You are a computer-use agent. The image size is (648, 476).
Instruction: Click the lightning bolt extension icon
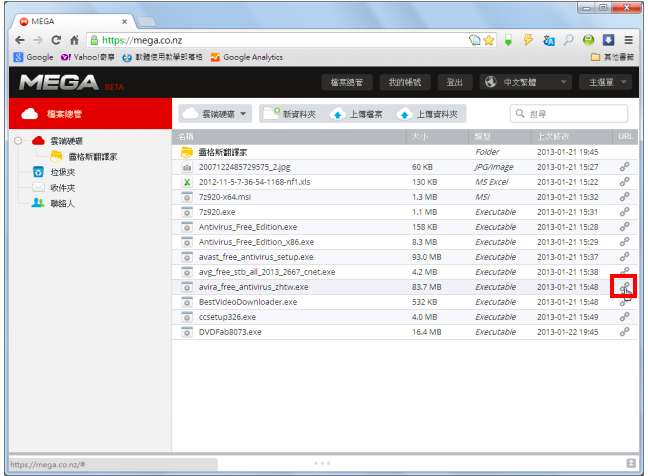click(x=528, y=40)
